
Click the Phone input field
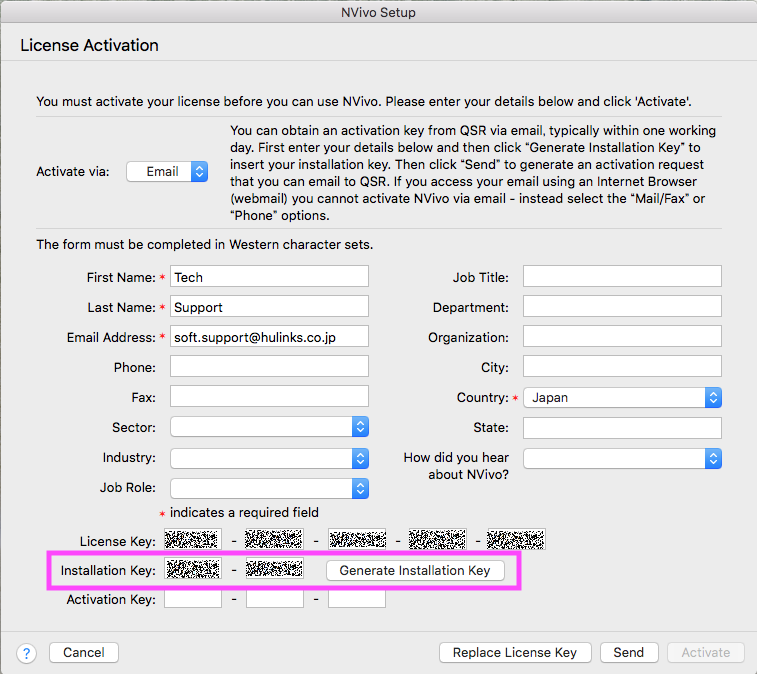pos(269,366)
